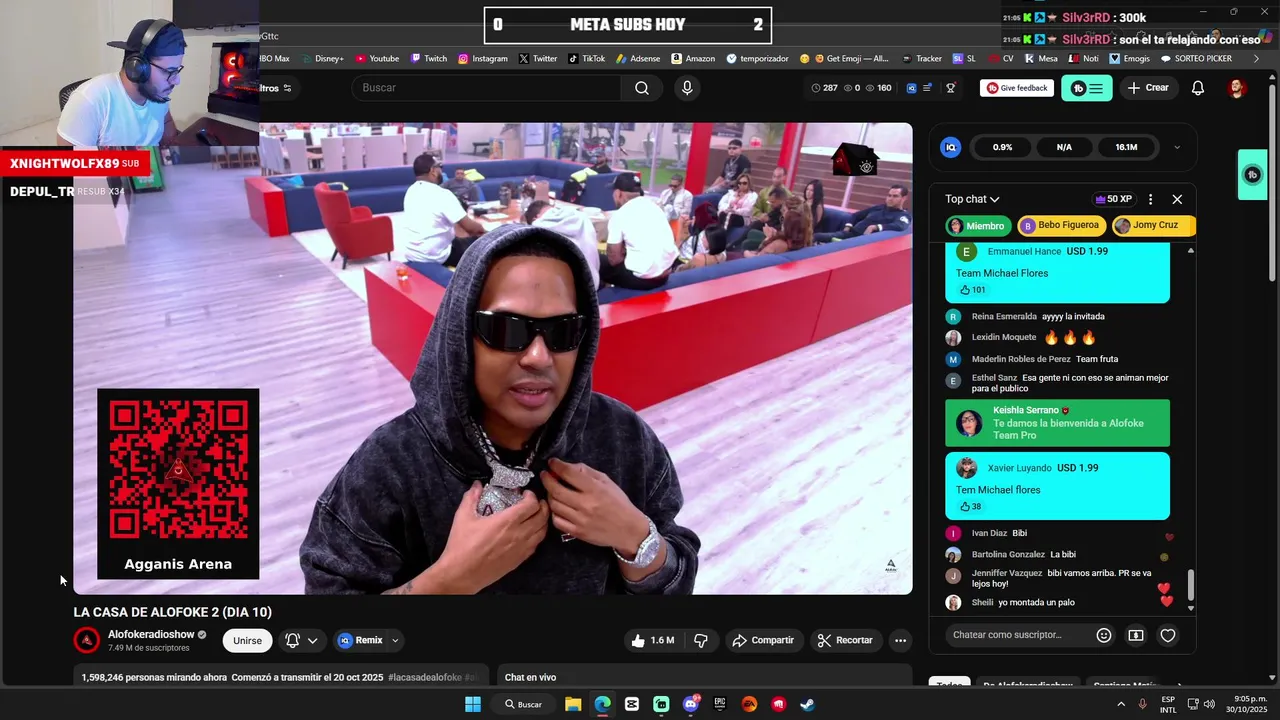The image size is (1280, 720).
Task: Click the chat scrollbar thumb
Action: 1190,585
